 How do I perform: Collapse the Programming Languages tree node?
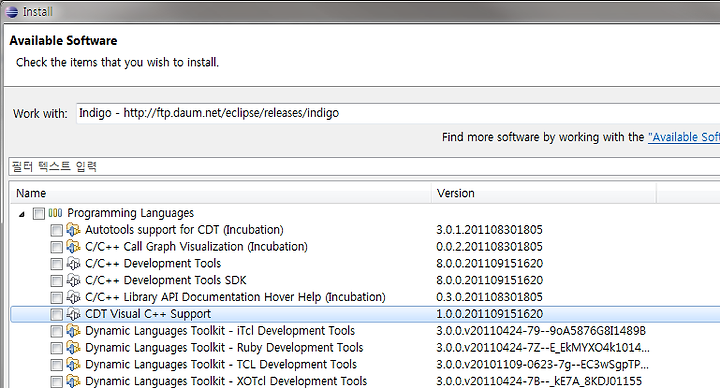tap(22, 214)
